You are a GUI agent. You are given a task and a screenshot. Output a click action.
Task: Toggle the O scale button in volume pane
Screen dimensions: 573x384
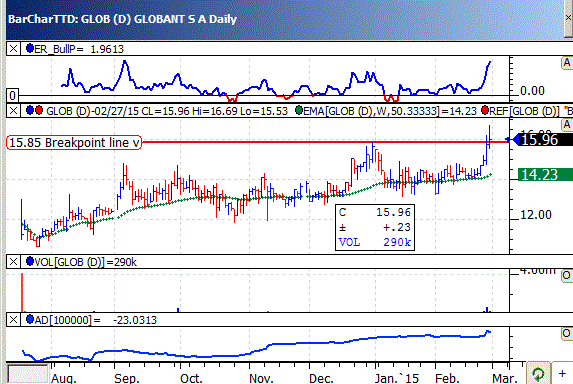567,275
